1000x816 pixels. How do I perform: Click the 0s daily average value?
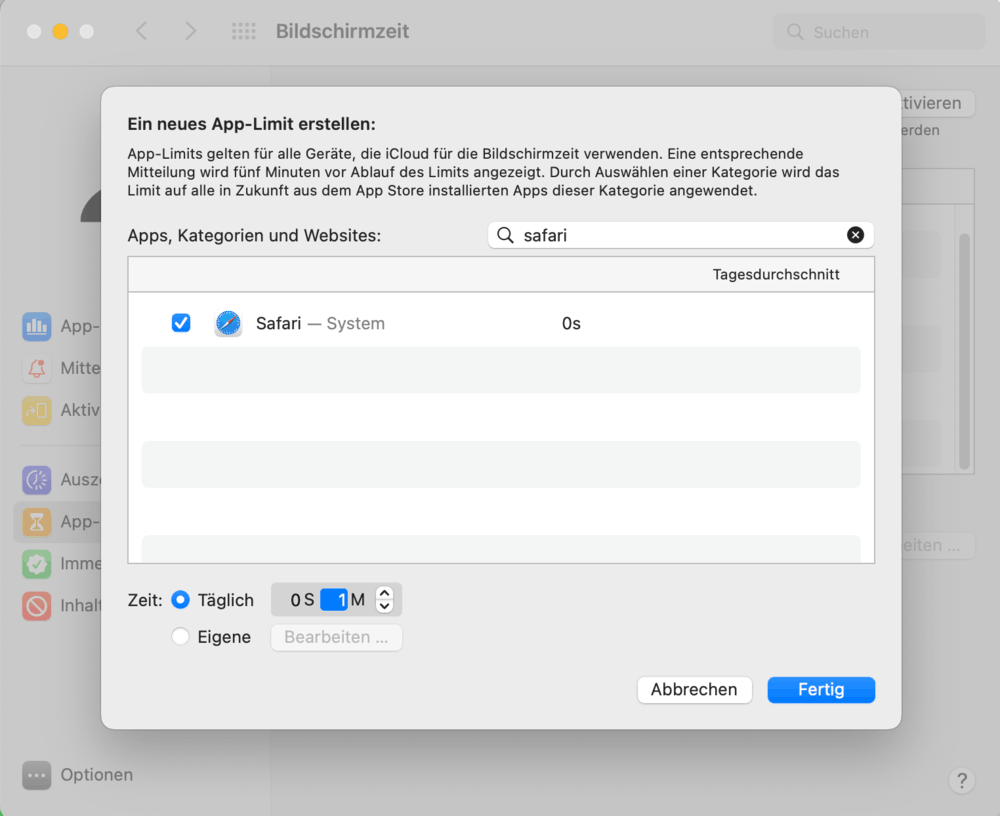coord(571,323)
